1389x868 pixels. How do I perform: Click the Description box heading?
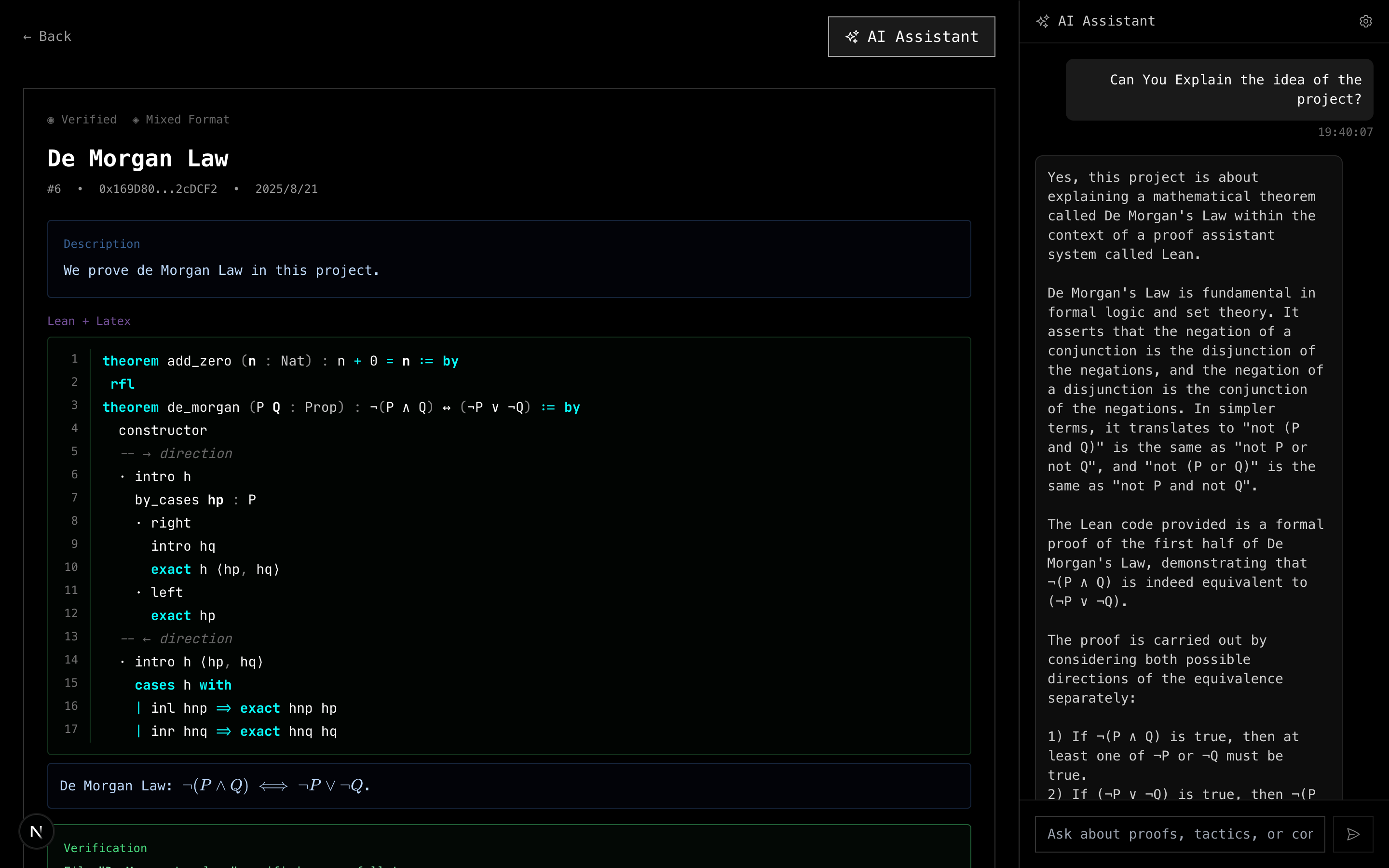[x=102, y=244]
